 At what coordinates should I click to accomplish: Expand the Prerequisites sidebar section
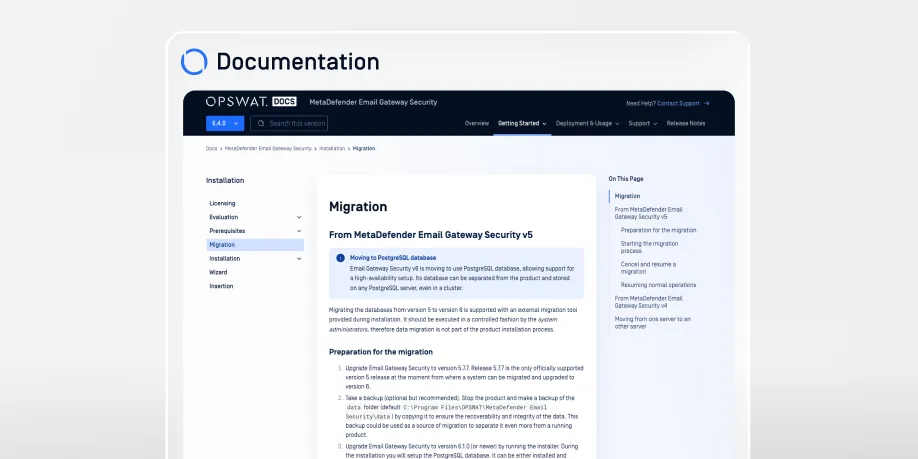[x=299, y=231]
